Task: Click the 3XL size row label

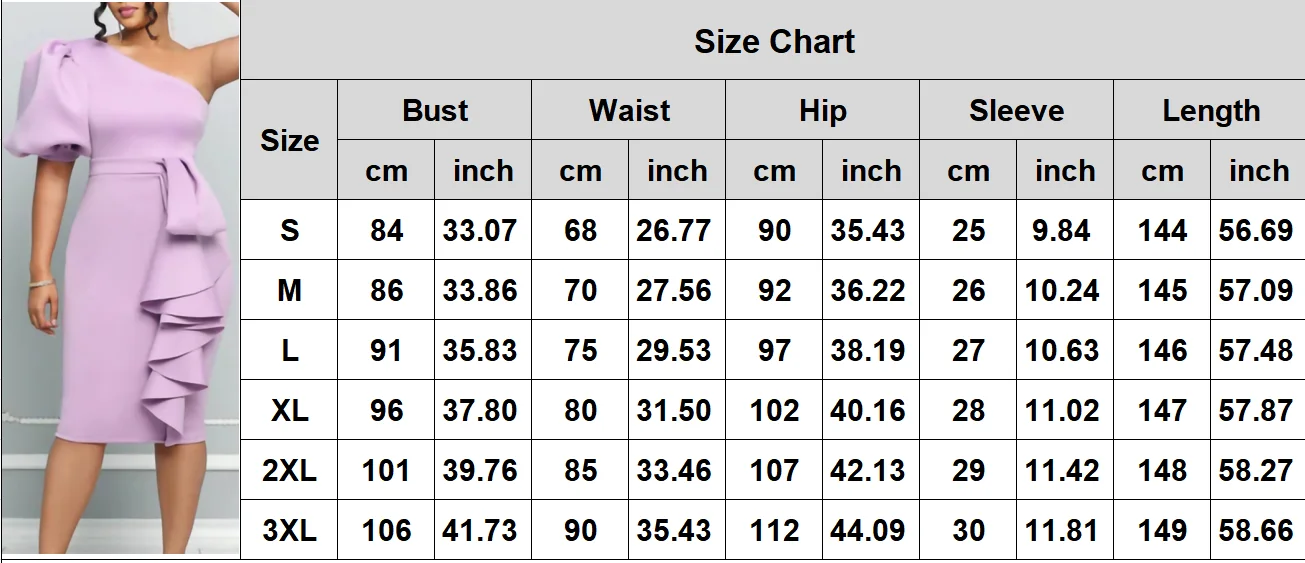Action: click(289, 530)
